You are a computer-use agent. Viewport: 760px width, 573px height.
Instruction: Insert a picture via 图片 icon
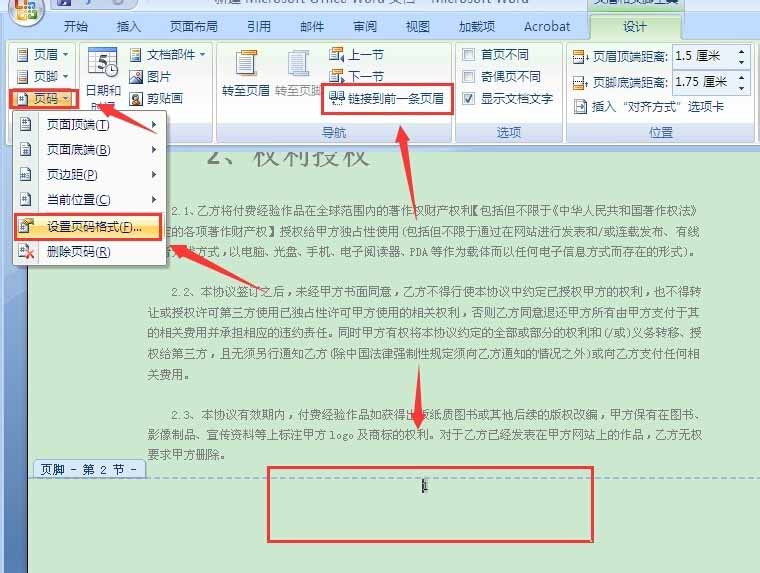click(x=136, y=77)
